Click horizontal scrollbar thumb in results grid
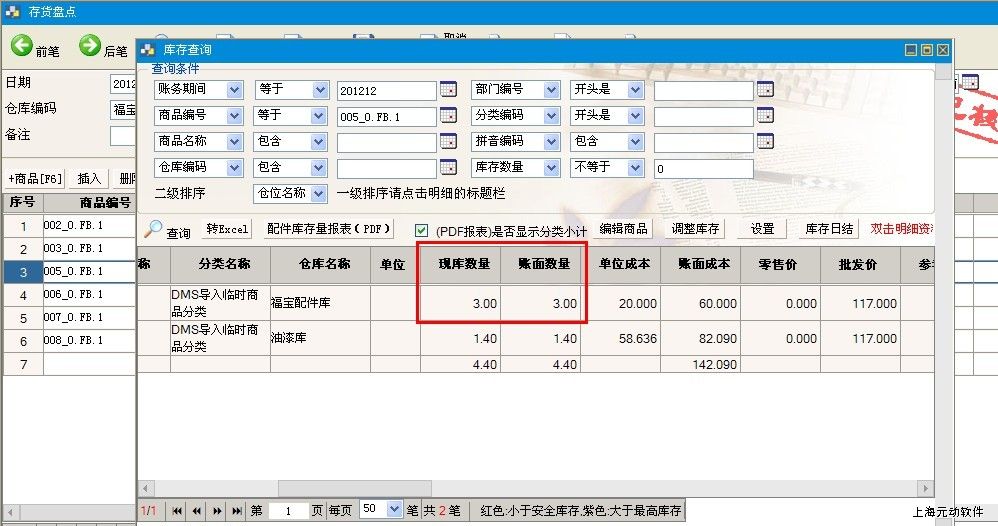Image resolution: width=998 pixels, height=526 pixels. click(355, 489)
